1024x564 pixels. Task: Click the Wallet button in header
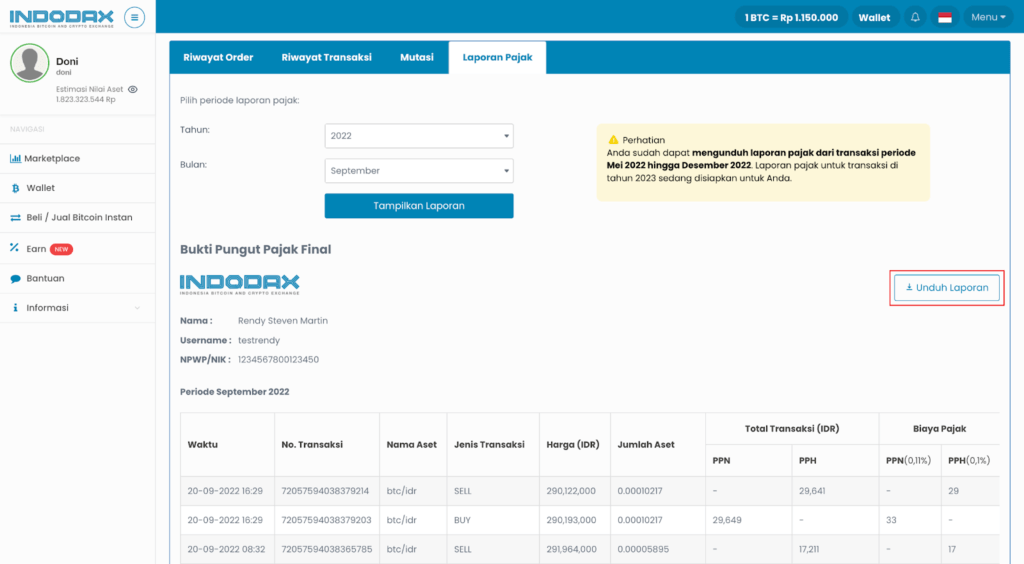tap(874, 18)
